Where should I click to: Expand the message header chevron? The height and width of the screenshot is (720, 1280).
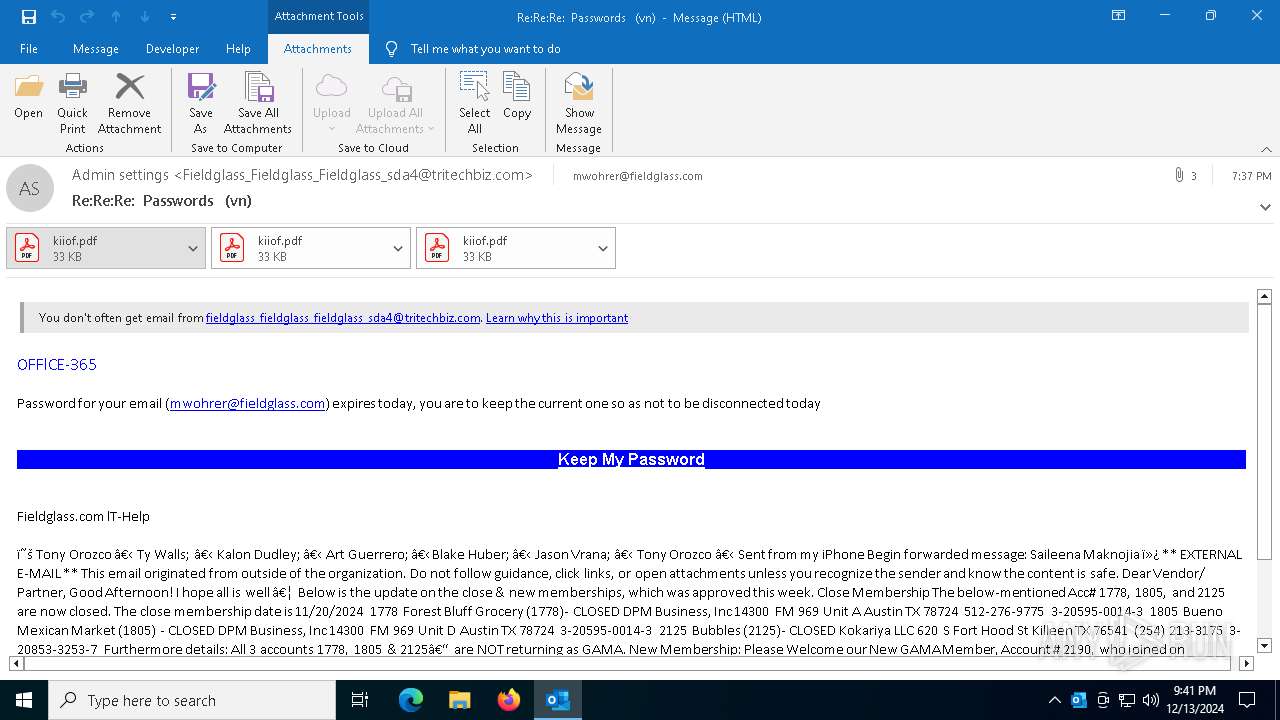click(1265, 207)
